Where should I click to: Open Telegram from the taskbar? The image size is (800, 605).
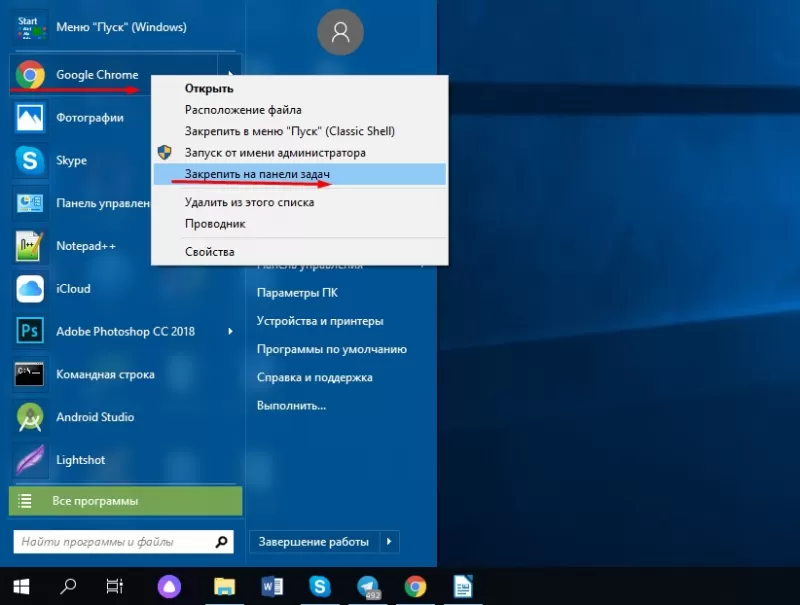pyautogui.click(x=368, y=587)
